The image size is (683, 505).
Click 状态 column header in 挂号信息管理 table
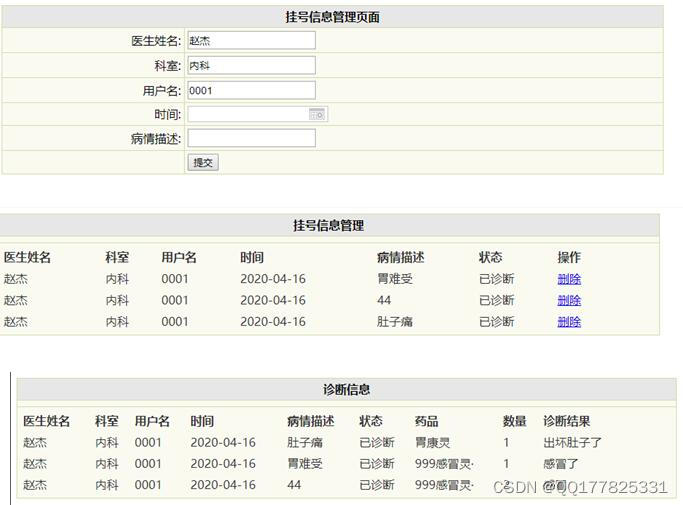(490, 257)
